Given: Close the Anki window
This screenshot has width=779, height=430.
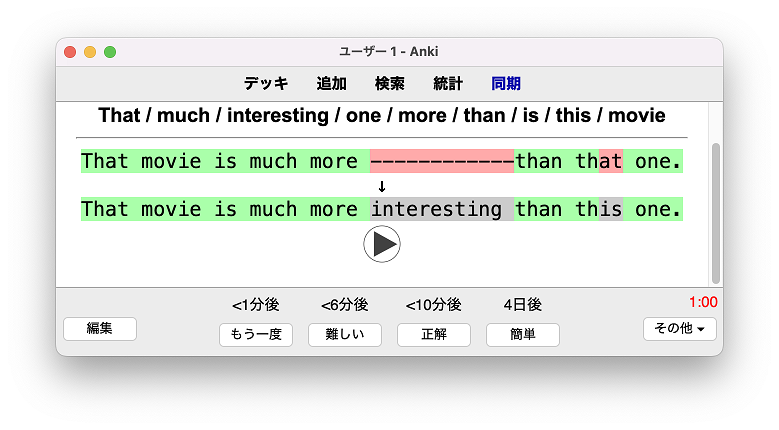Looking at the screenshot, I should pos(70,52).
